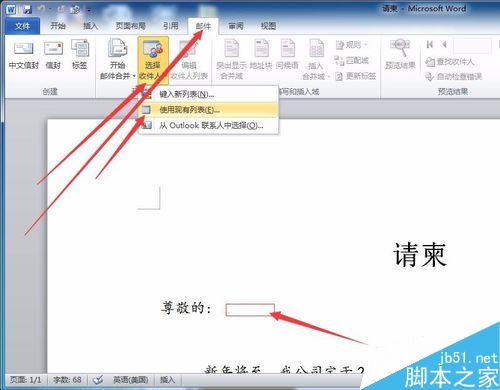
Task: Click the 尊敬的: text in the document
Action: [186, 307]
